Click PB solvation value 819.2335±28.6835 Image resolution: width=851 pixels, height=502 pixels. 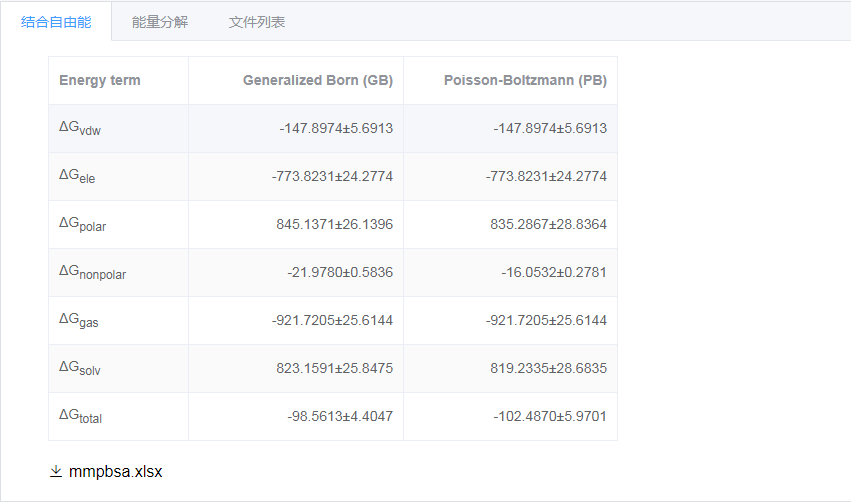548,368
